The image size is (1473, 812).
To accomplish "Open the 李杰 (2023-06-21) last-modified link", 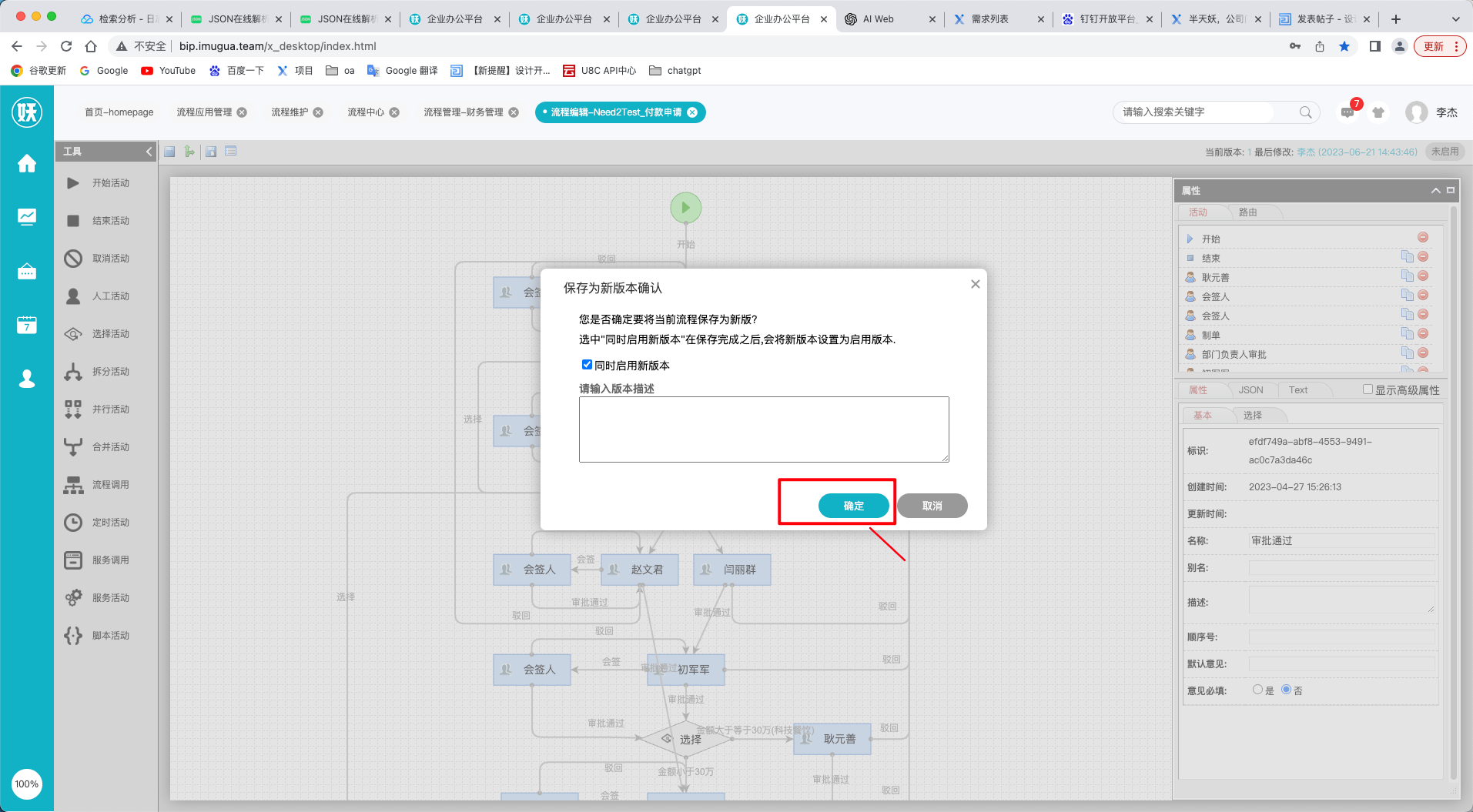I will pos(1357,152).
